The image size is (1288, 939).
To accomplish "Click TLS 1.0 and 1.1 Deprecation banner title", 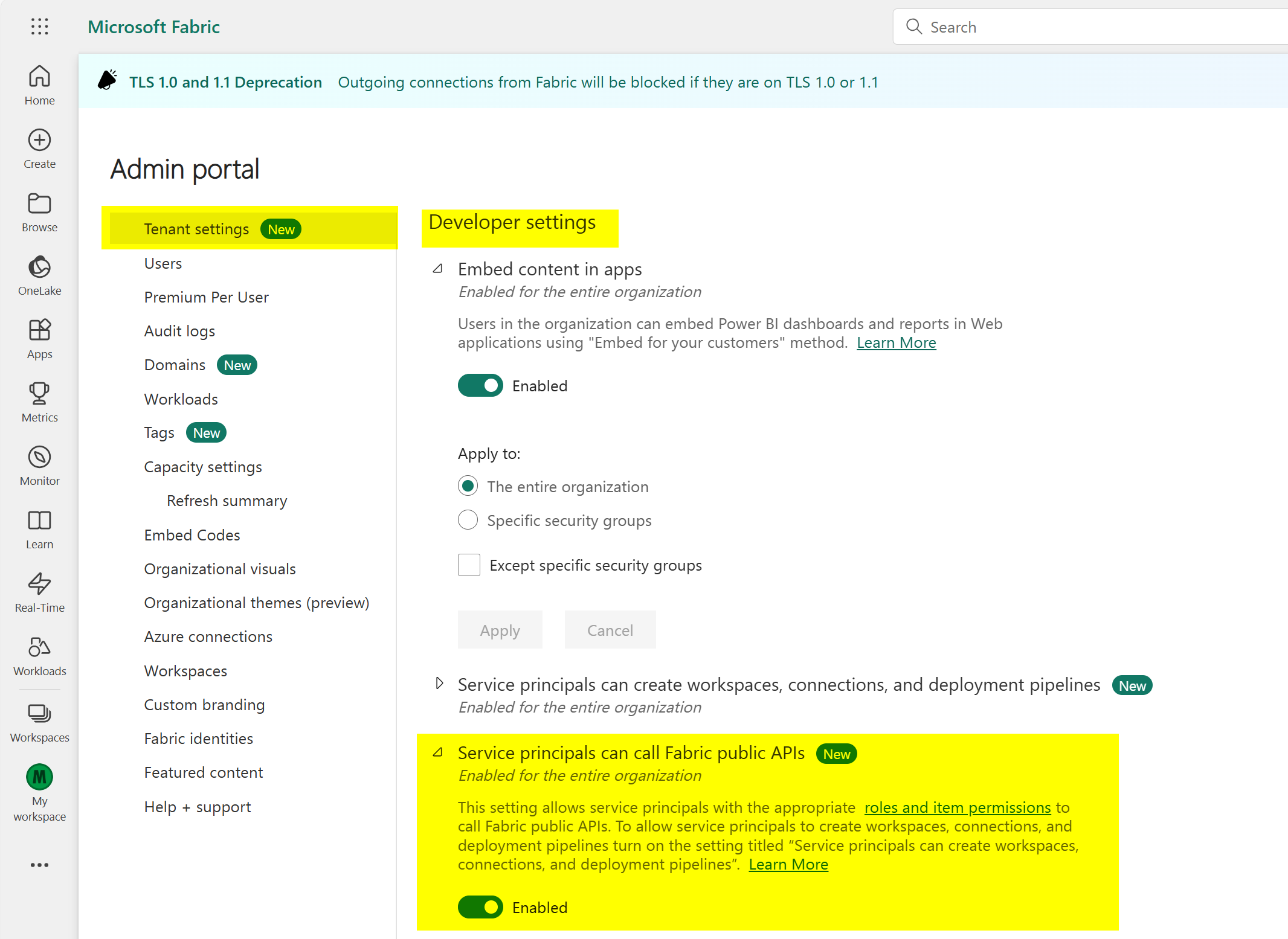I will pos(225,82).
